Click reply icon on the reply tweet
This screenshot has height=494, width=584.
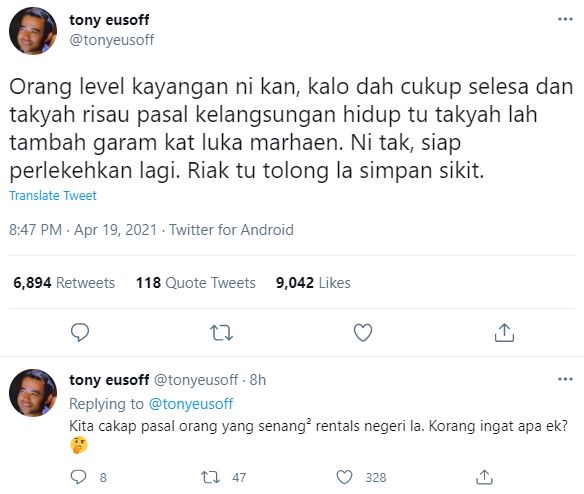point(79,477)
